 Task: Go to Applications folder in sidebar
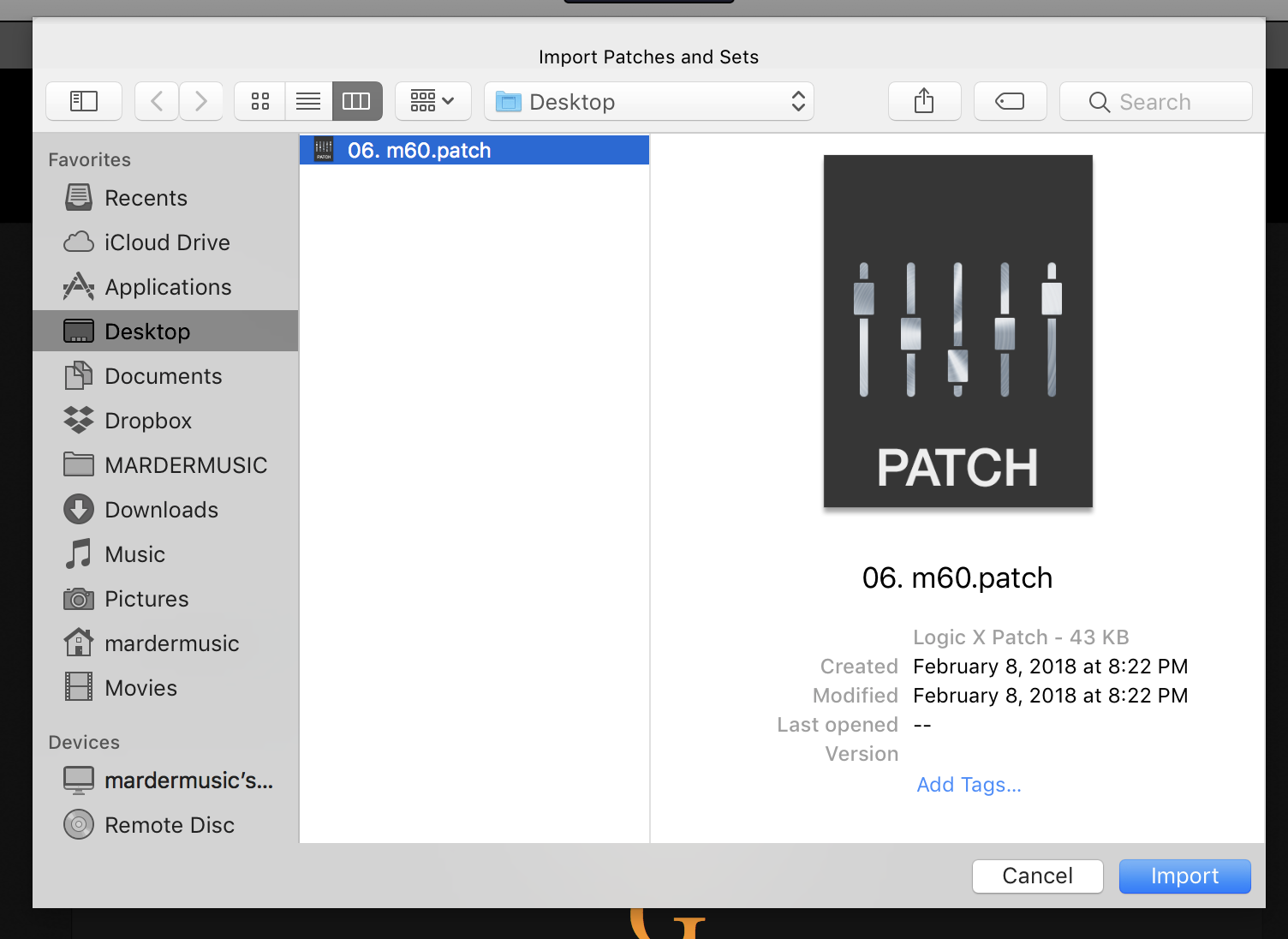168,287
